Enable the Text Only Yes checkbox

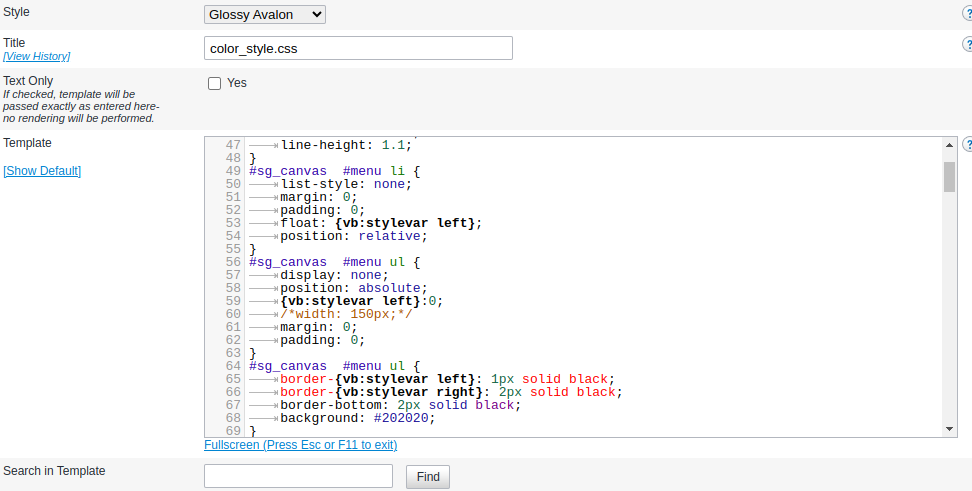tap(214, 83)
